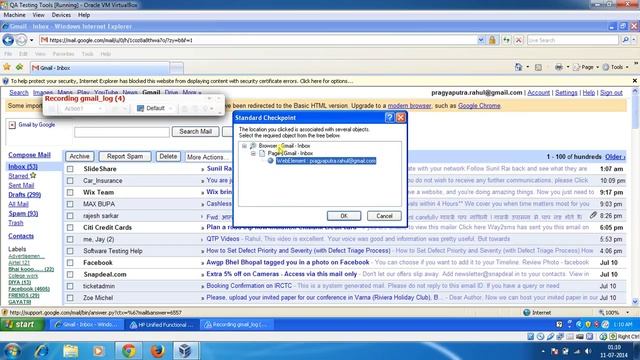This screenshot has height=360, width=640.
Task: Click Archive button
Action: 79,156
